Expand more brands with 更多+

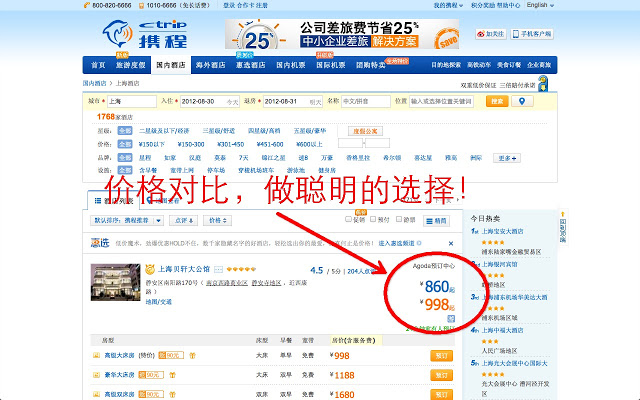pyautogui.click(x=507, y=158)
